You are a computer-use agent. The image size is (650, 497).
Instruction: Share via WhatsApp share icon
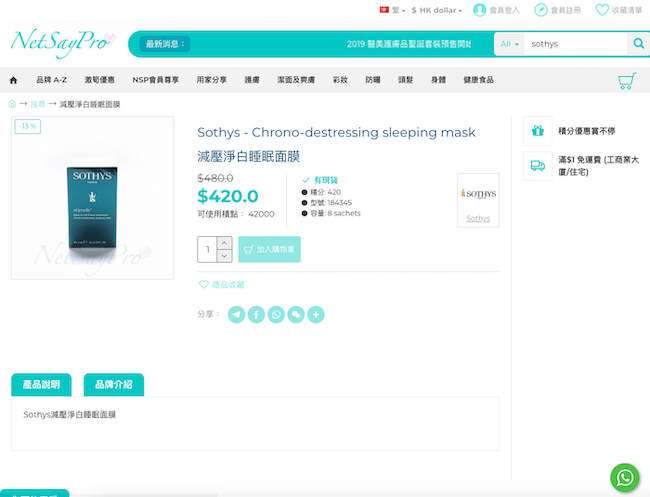(x=276, y=315)
